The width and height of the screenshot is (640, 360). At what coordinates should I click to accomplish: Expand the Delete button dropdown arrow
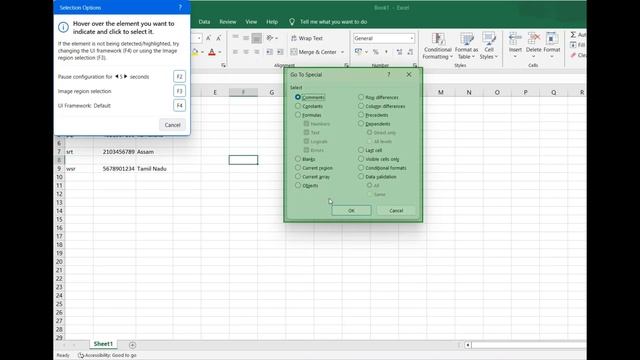coord(533,57)
